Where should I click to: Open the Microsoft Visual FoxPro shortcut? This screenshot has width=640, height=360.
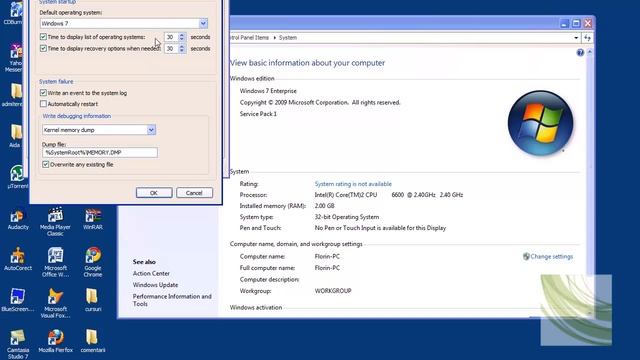(x=55, y=303)
